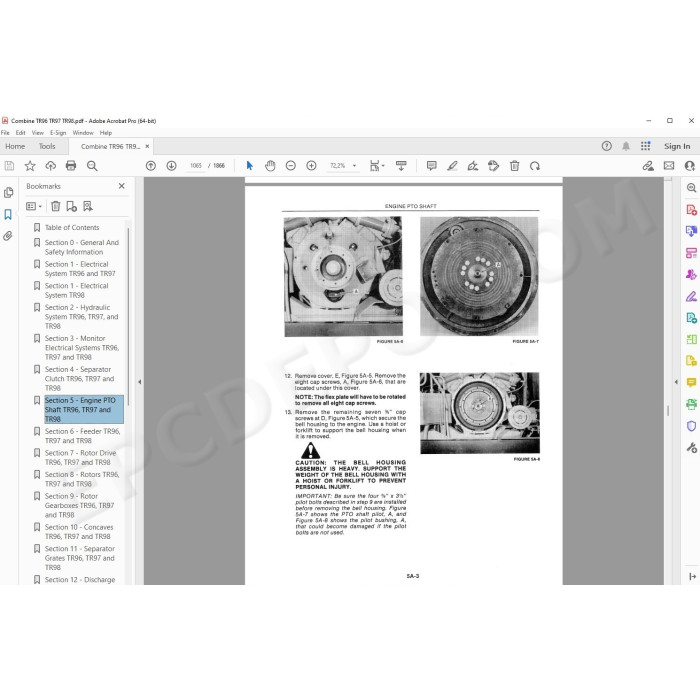Open Create PDF tool in right pane
The height and width of the screenshot is (700, 700).
click(691, 210)
